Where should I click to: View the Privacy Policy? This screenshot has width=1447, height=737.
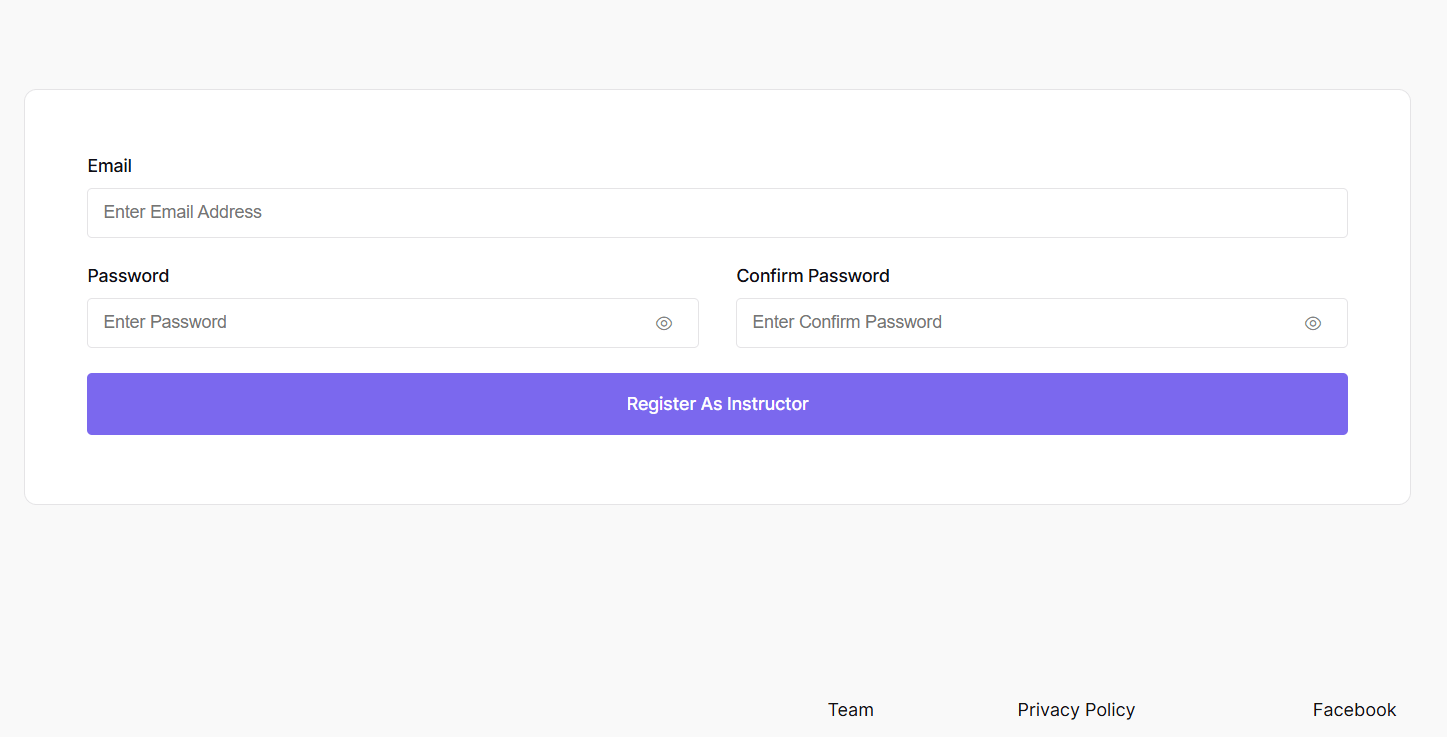[x=1076, y=709]
